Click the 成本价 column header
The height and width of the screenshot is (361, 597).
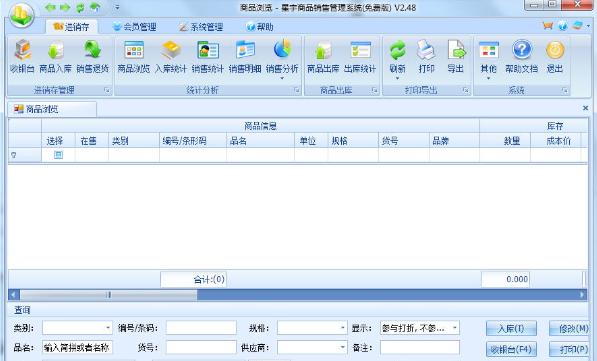point(555,141)
